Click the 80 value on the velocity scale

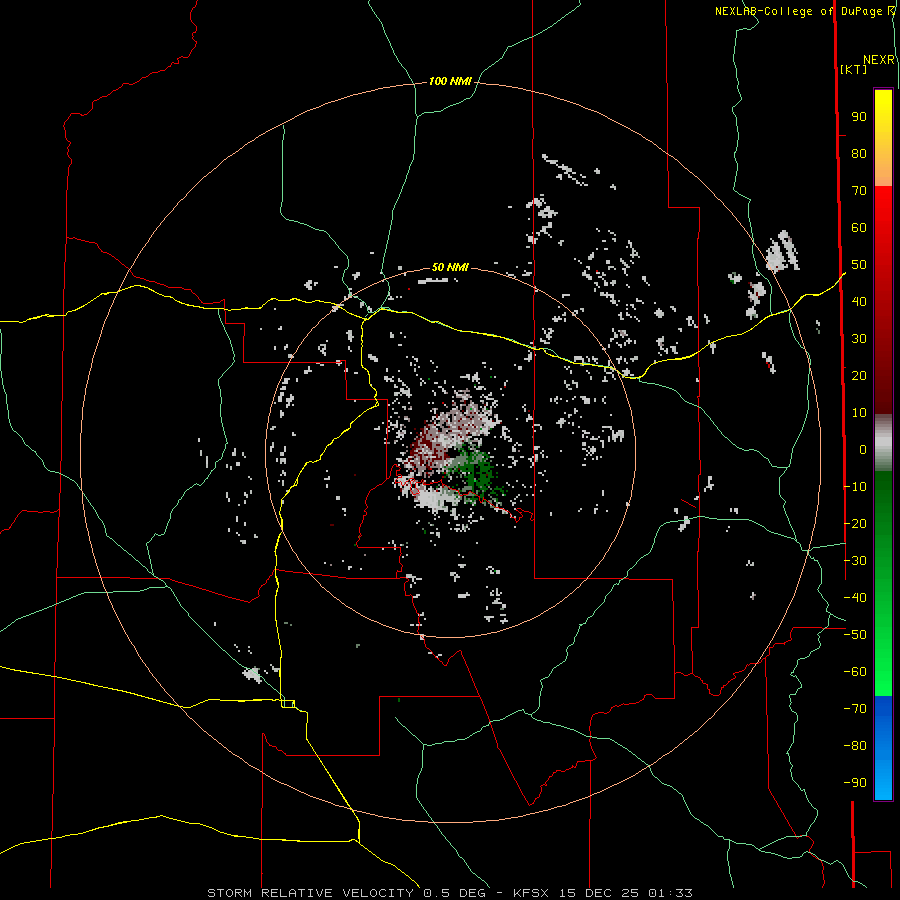pyautogui.click(x=859, y=153)
